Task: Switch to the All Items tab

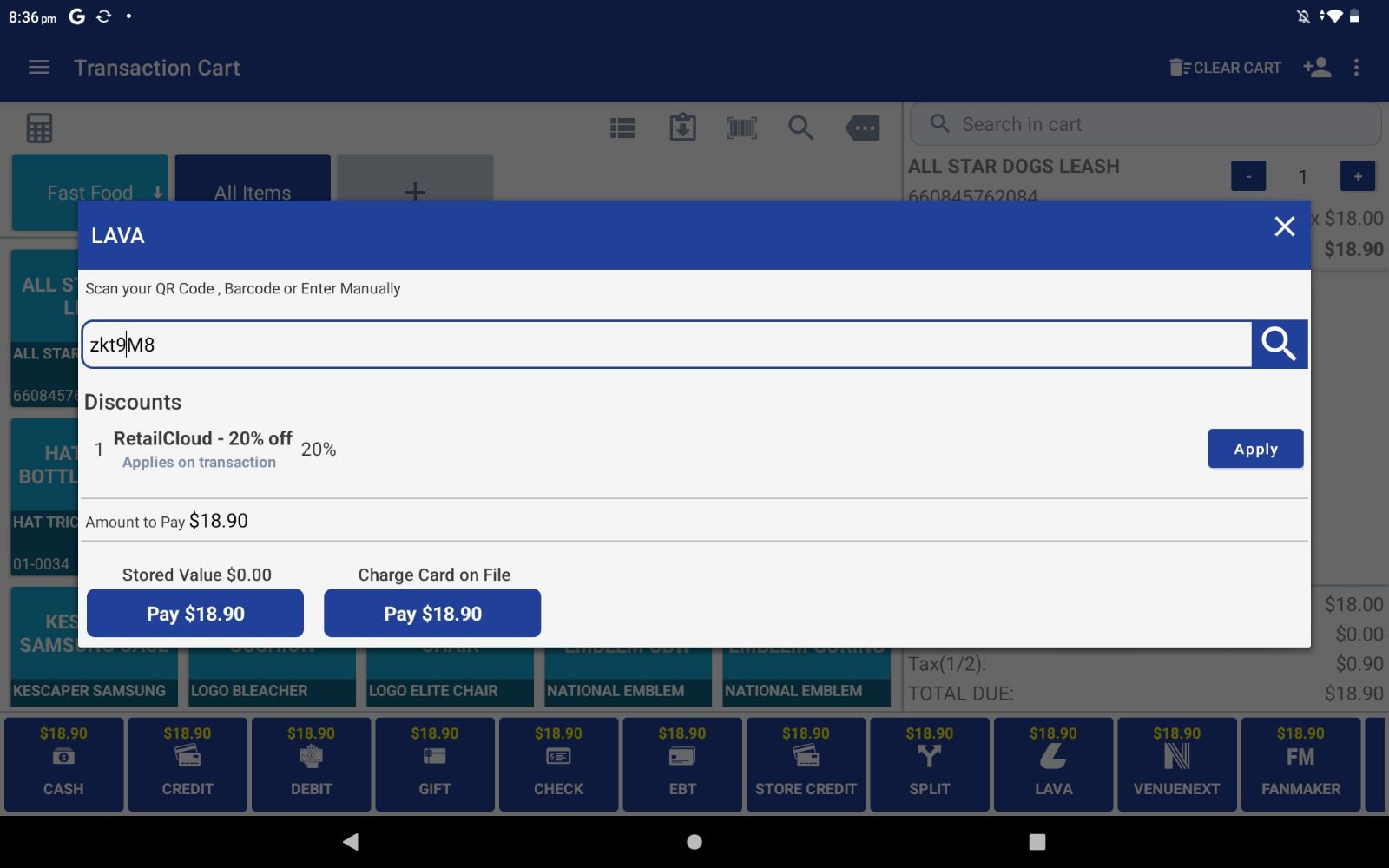Action: (253, 181)
